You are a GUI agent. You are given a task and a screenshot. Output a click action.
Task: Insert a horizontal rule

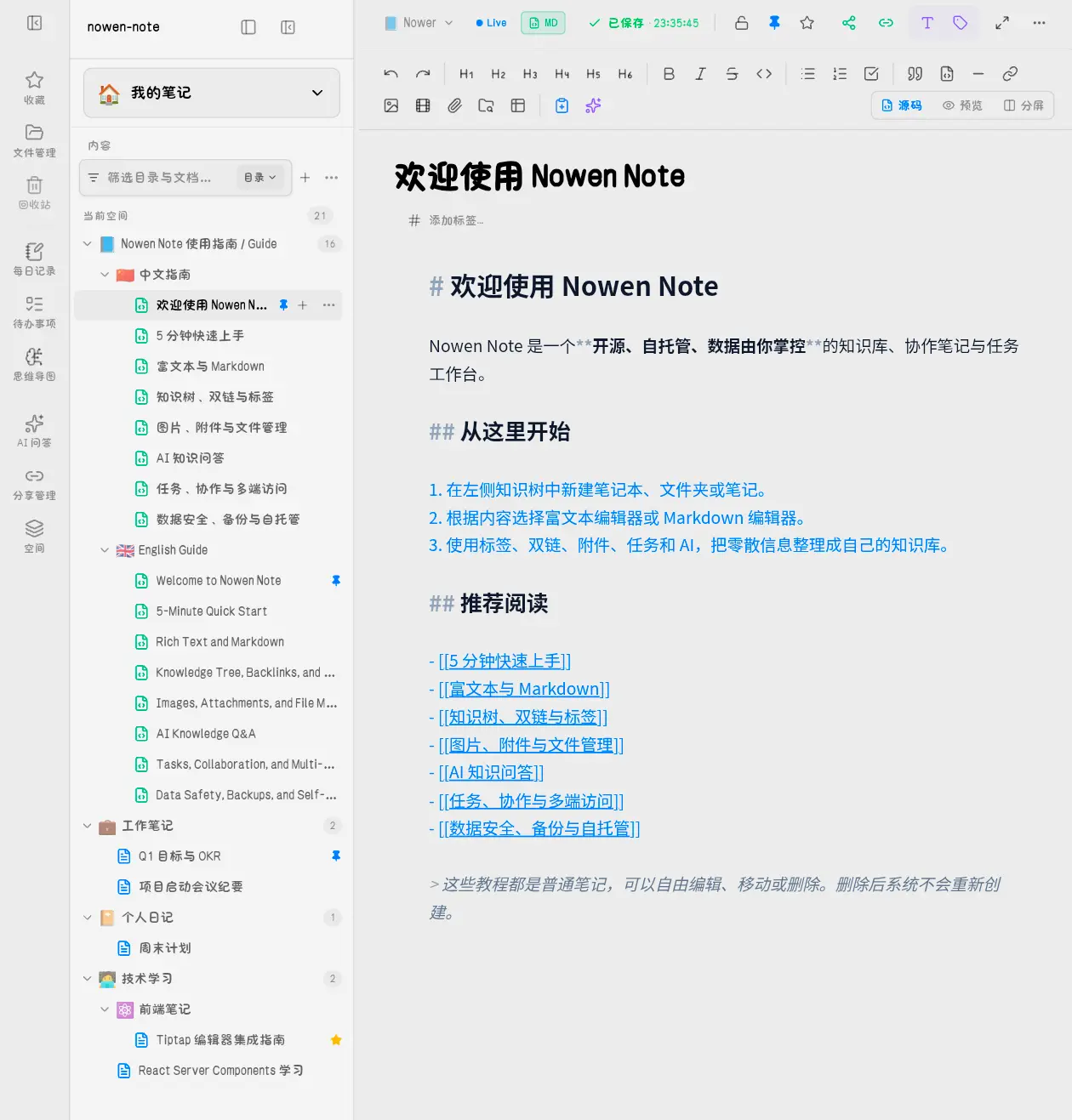coord(978,74)
